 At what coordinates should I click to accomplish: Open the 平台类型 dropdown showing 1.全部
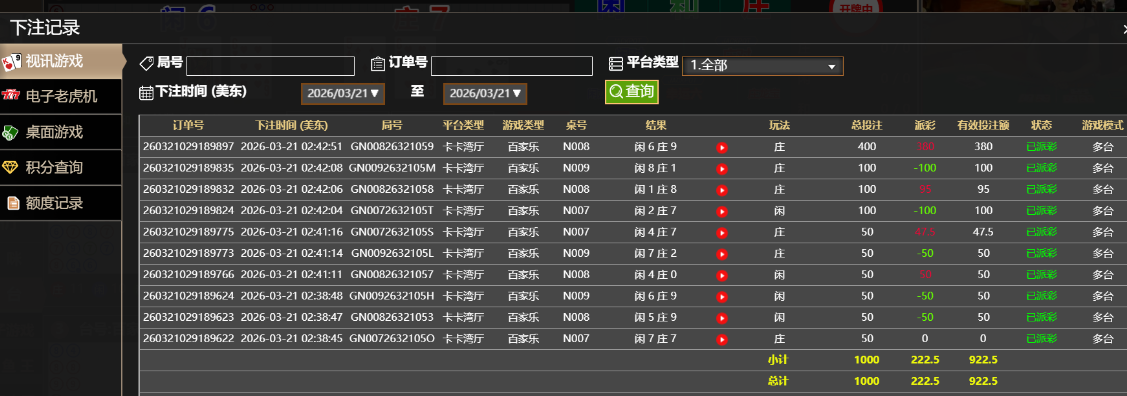point(763,65)
